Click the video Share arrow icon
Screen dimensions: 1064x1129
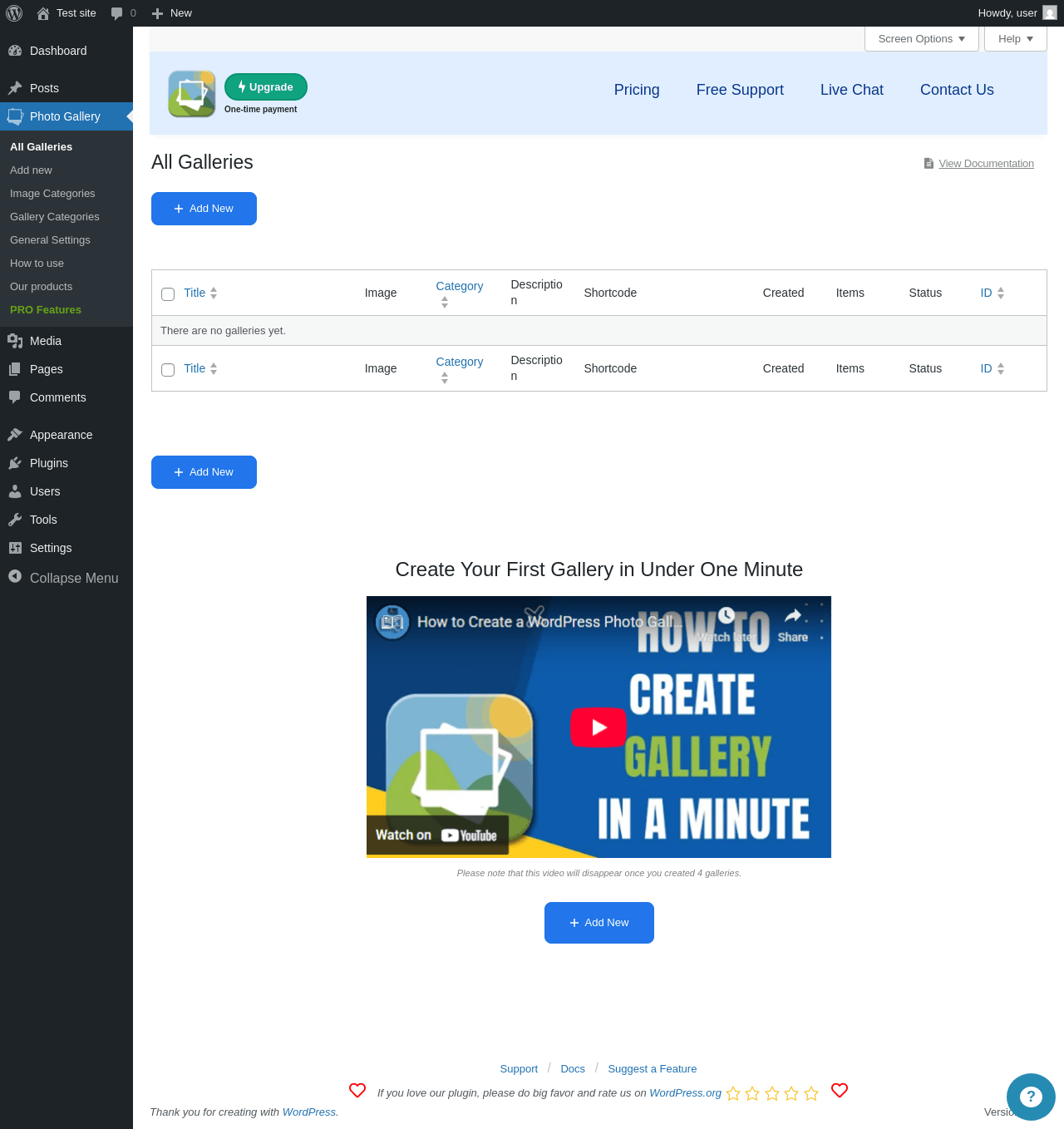pos(793,616)
